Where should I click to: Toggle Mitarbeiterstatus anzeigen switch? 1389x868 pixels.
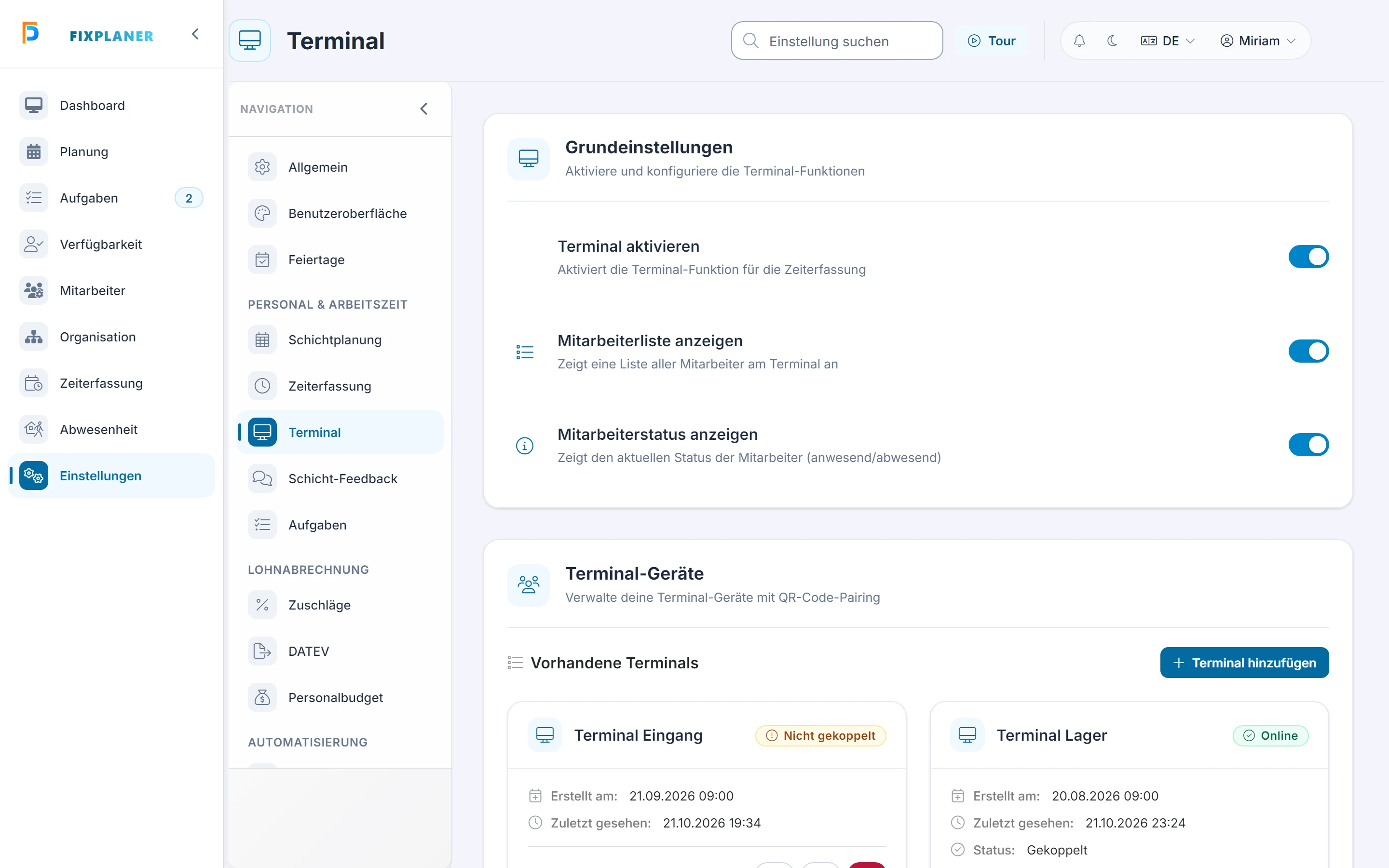coord(1308,445)
